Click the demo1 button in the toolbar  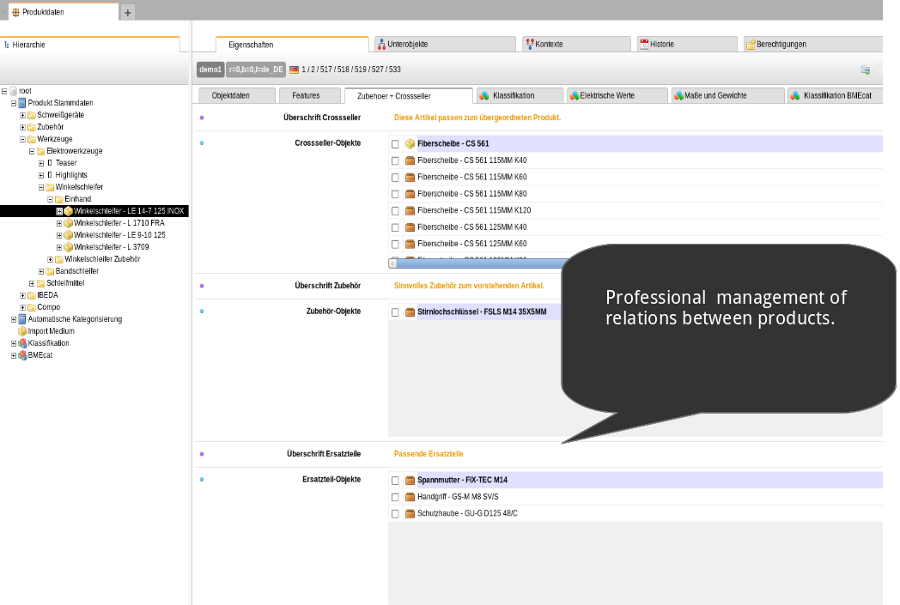(212, 69)
